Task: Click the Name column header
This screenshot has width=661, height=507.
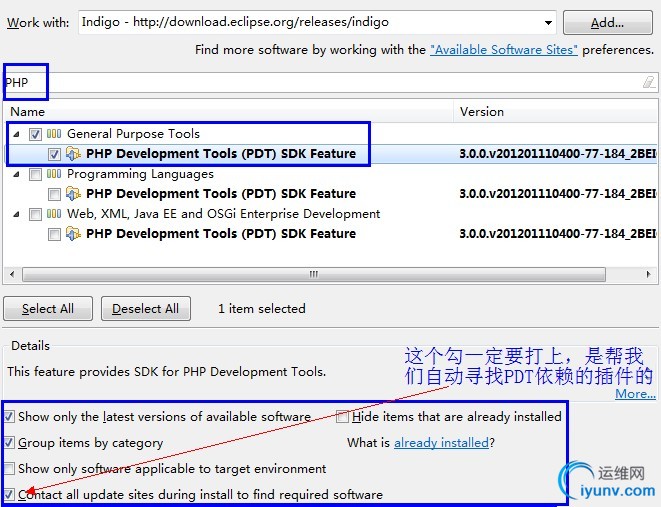Action: tap(228, 112)
